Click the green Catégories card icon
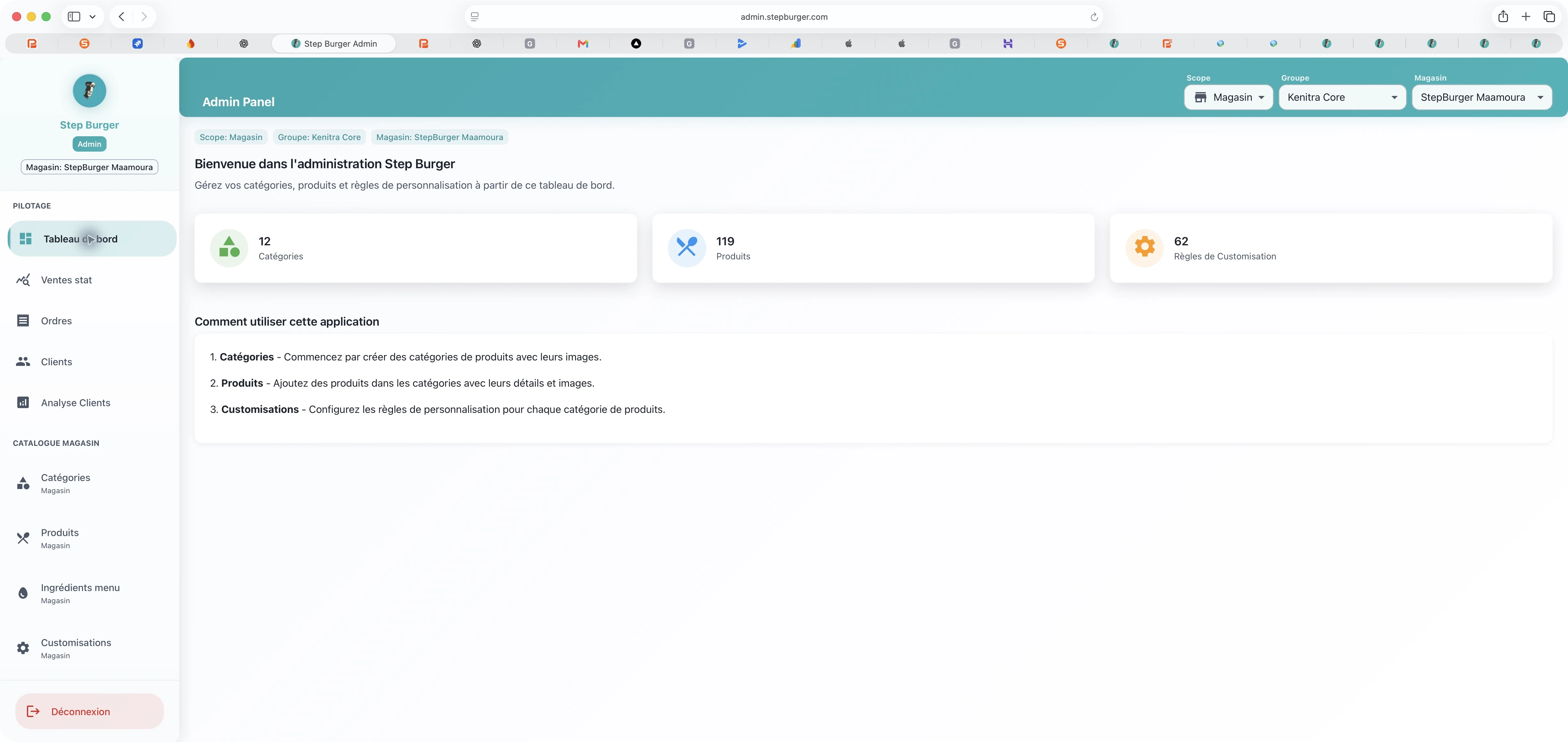Viewport: 1568px width, 742px height. click(x=229, y=248)
